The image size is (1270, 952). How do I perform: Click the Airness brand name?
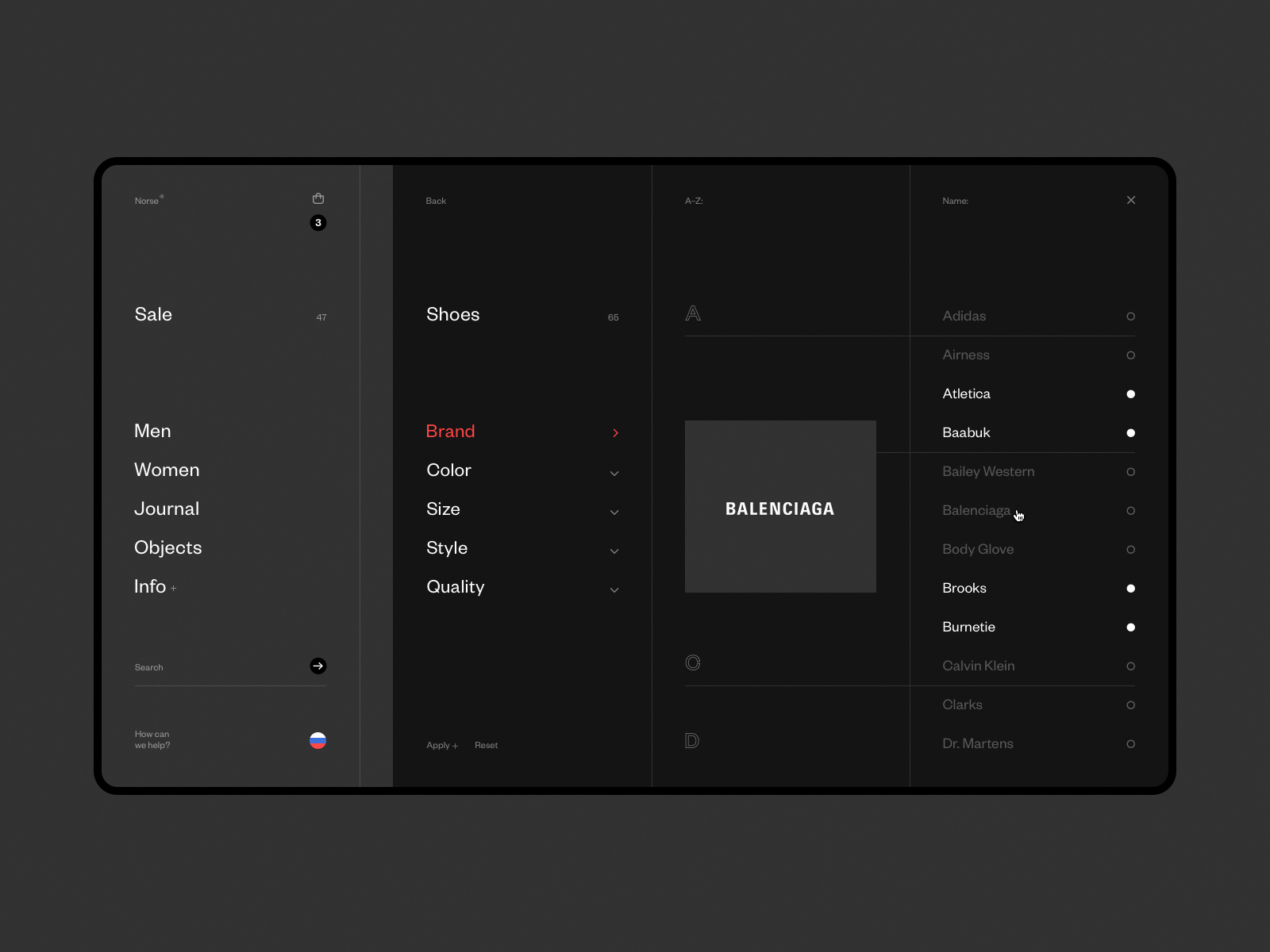point(966,355)
